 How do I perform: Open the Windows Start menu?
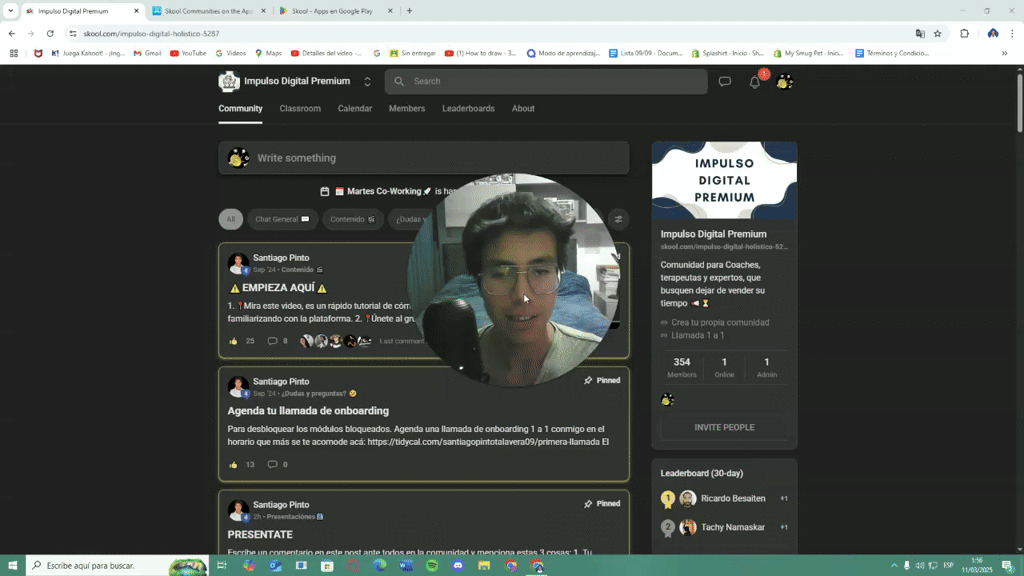[x=12, y=566]
